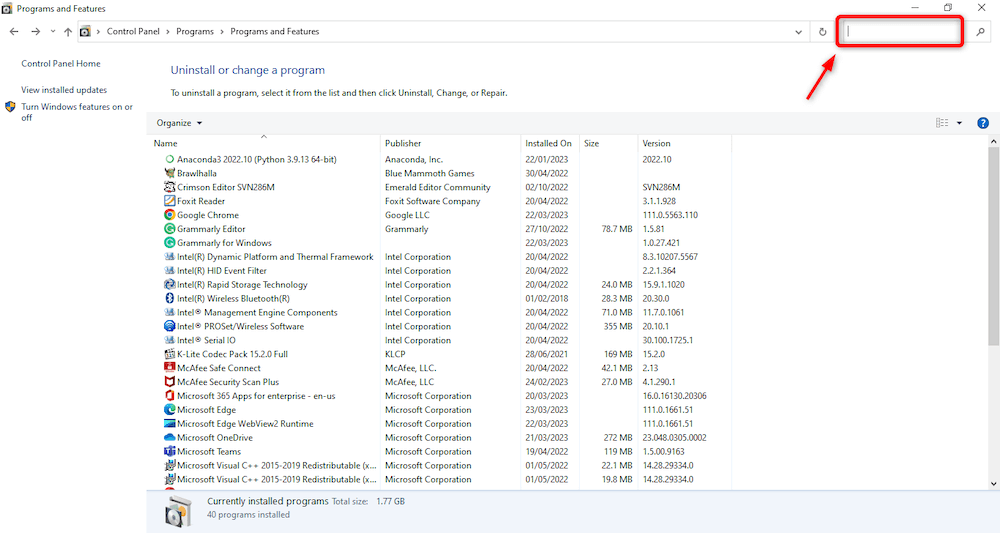Click the scrollbar up arrow
Viewport: 1000px width, 533px height.
point(993,142)
